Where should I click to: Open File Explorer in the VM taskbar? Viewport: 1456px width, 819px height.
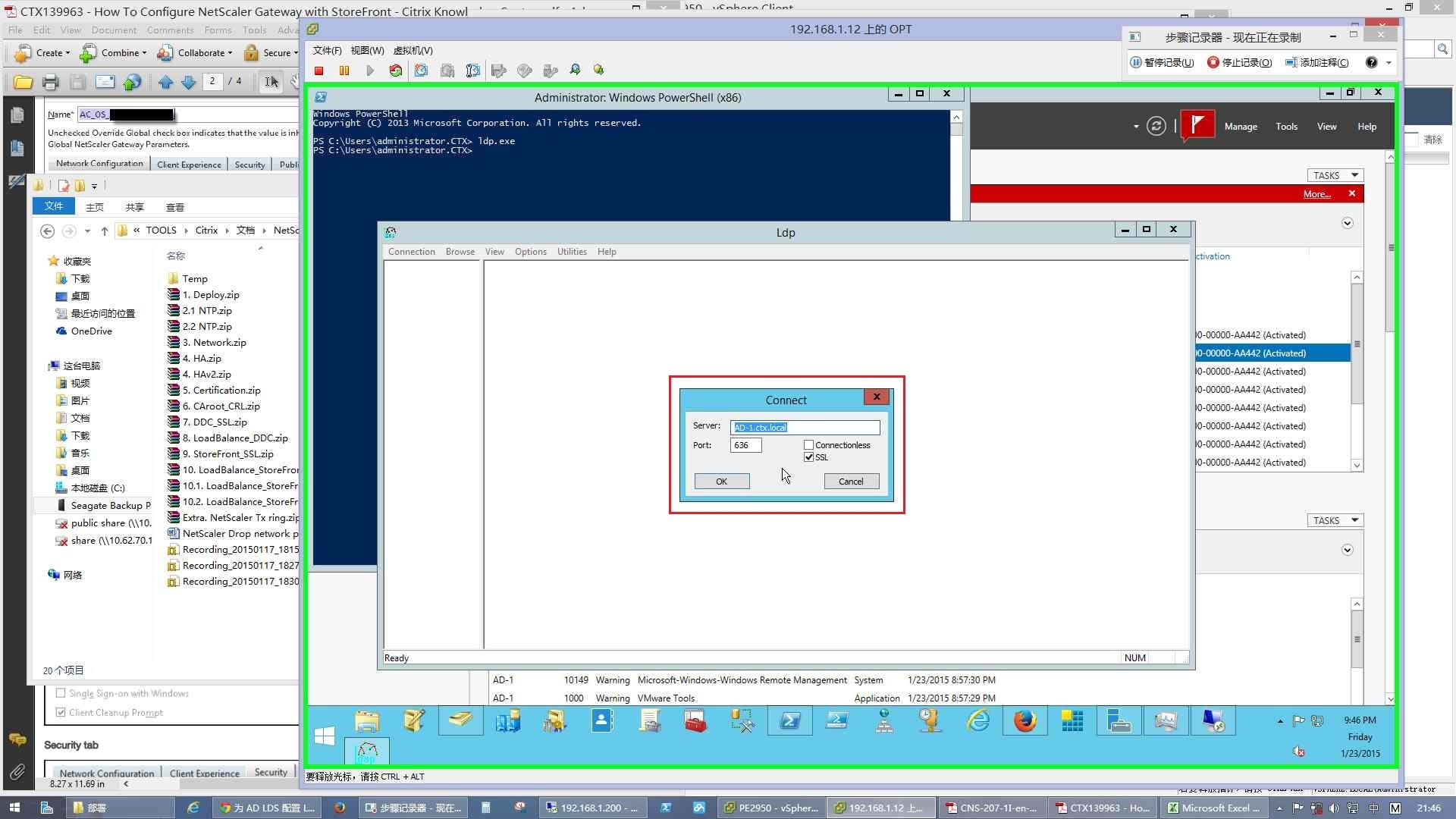[366, 721]
